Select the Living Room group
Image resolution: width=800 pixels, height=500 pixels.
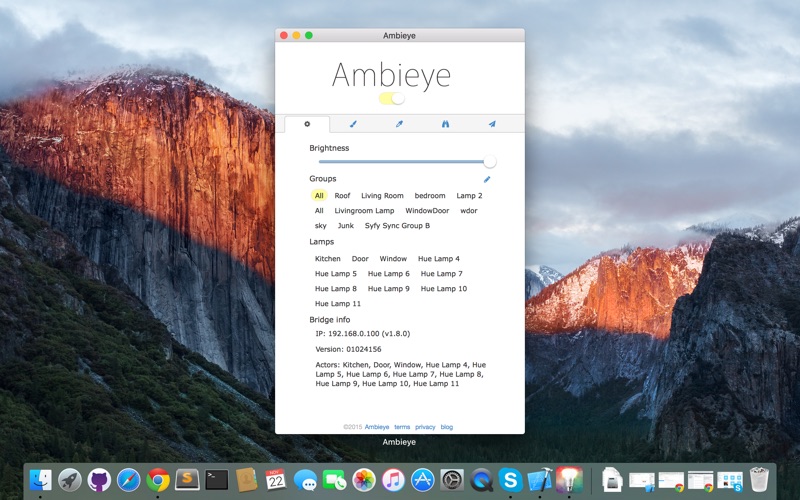(x=382, y=195)
